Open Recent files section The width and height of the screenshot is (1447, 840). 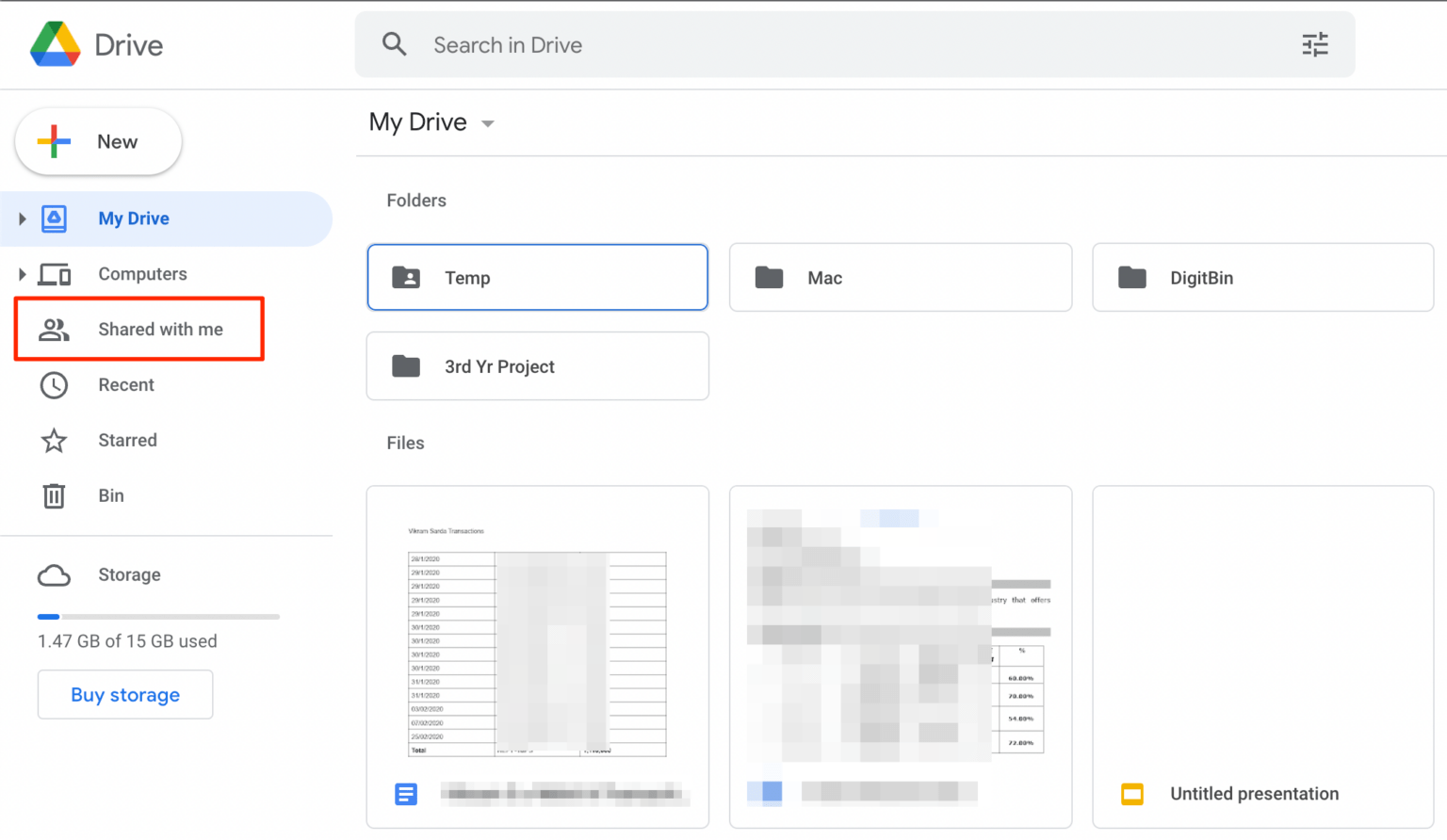point(166,385)
